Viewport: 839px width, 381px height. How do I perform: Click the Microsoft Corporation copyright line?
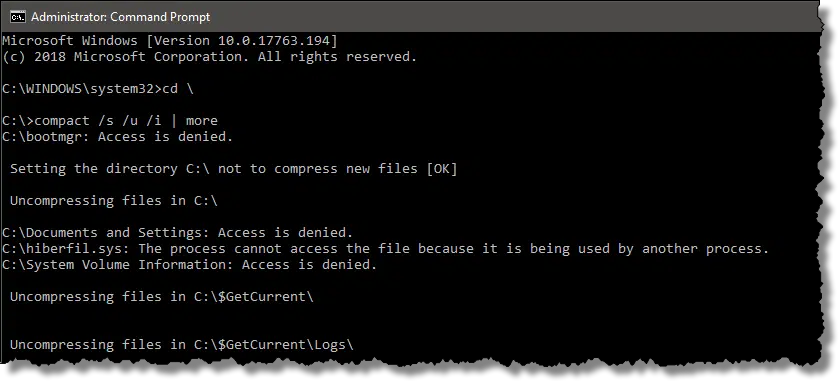pyautogui.click(x=209, y=57)
